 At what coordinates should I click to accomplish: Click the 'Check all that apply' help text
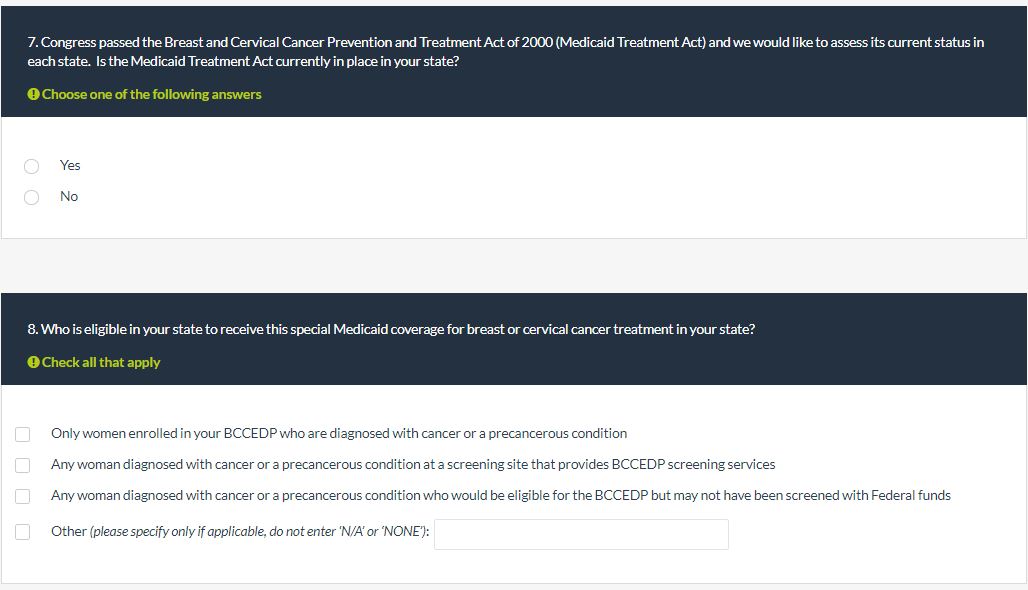101,362
